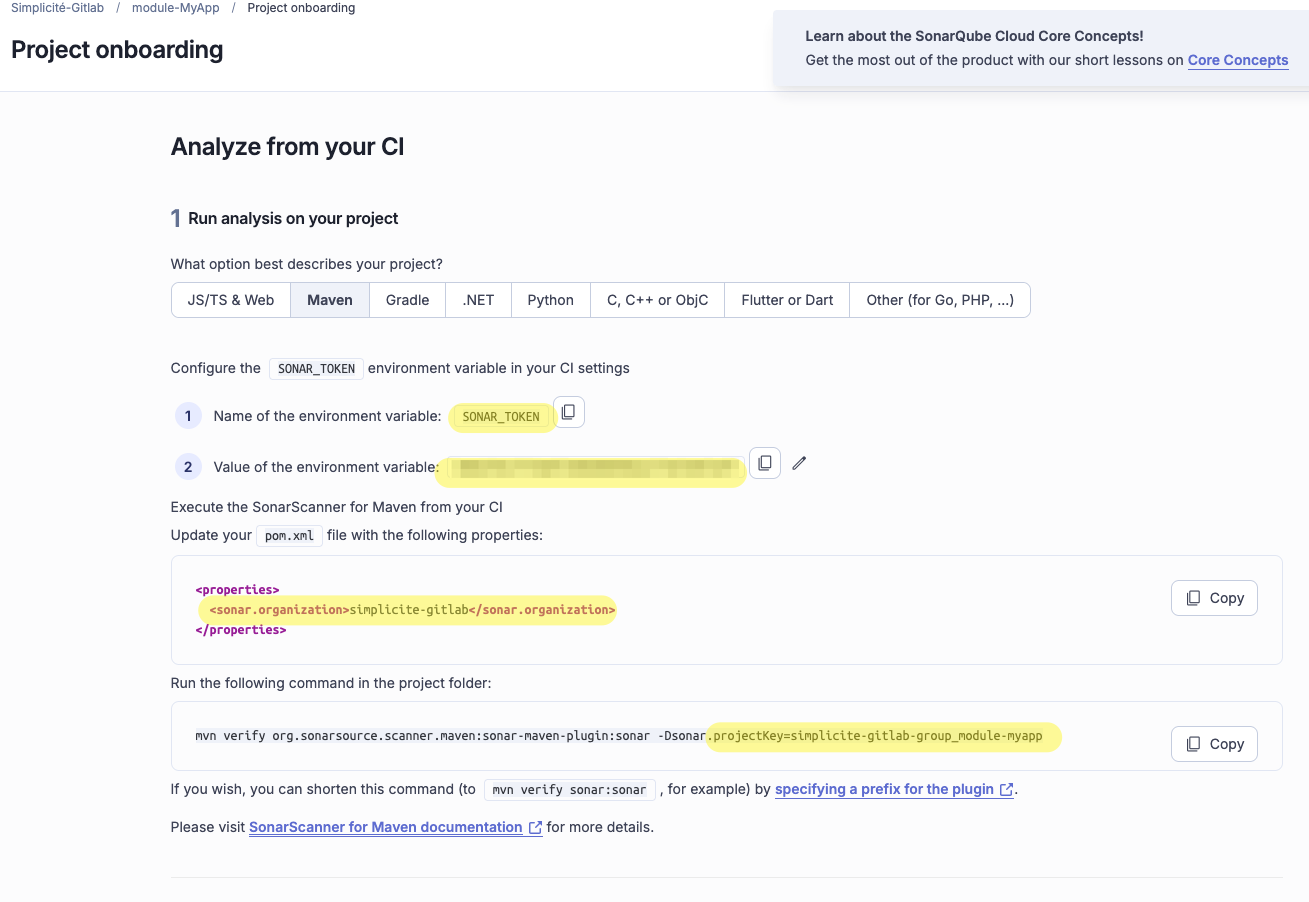This screenshot has height=902, width=1309.
Task: Select the C, C++ or ObjC option
Action: (x=657, y=300)
